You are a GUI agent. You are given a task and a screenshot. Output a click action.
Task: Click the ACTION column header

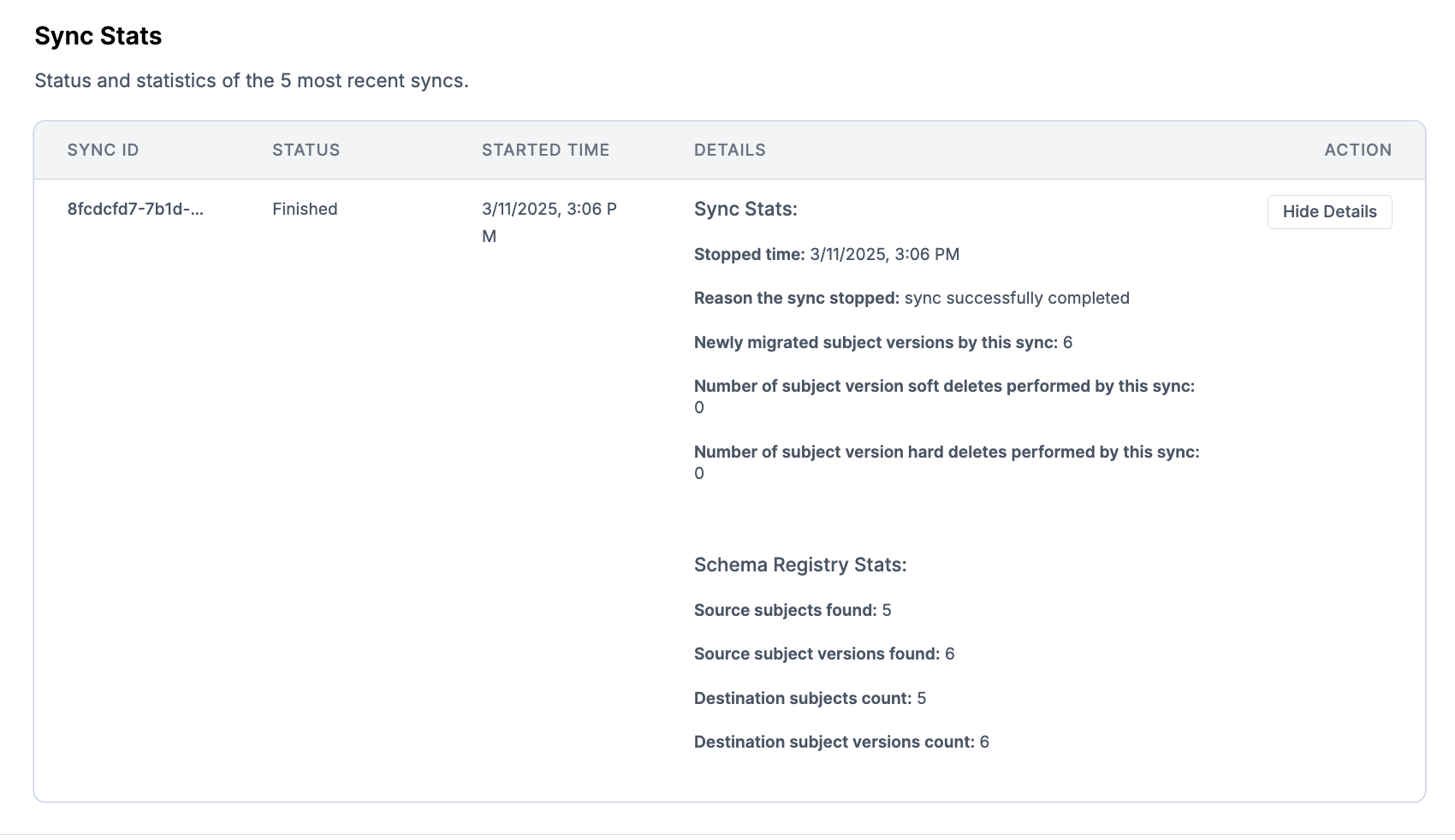click(x=1357, y=150)
